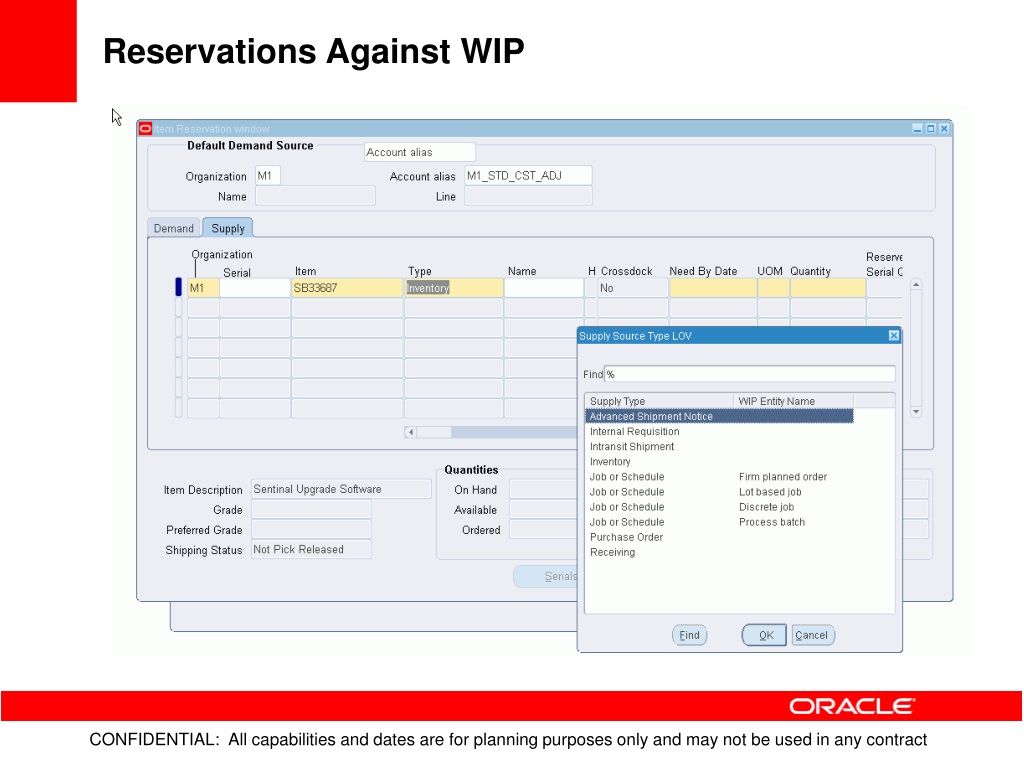Click the left arrow of horizontal scrollbar
1024x768 pixels.
[411, 432]
